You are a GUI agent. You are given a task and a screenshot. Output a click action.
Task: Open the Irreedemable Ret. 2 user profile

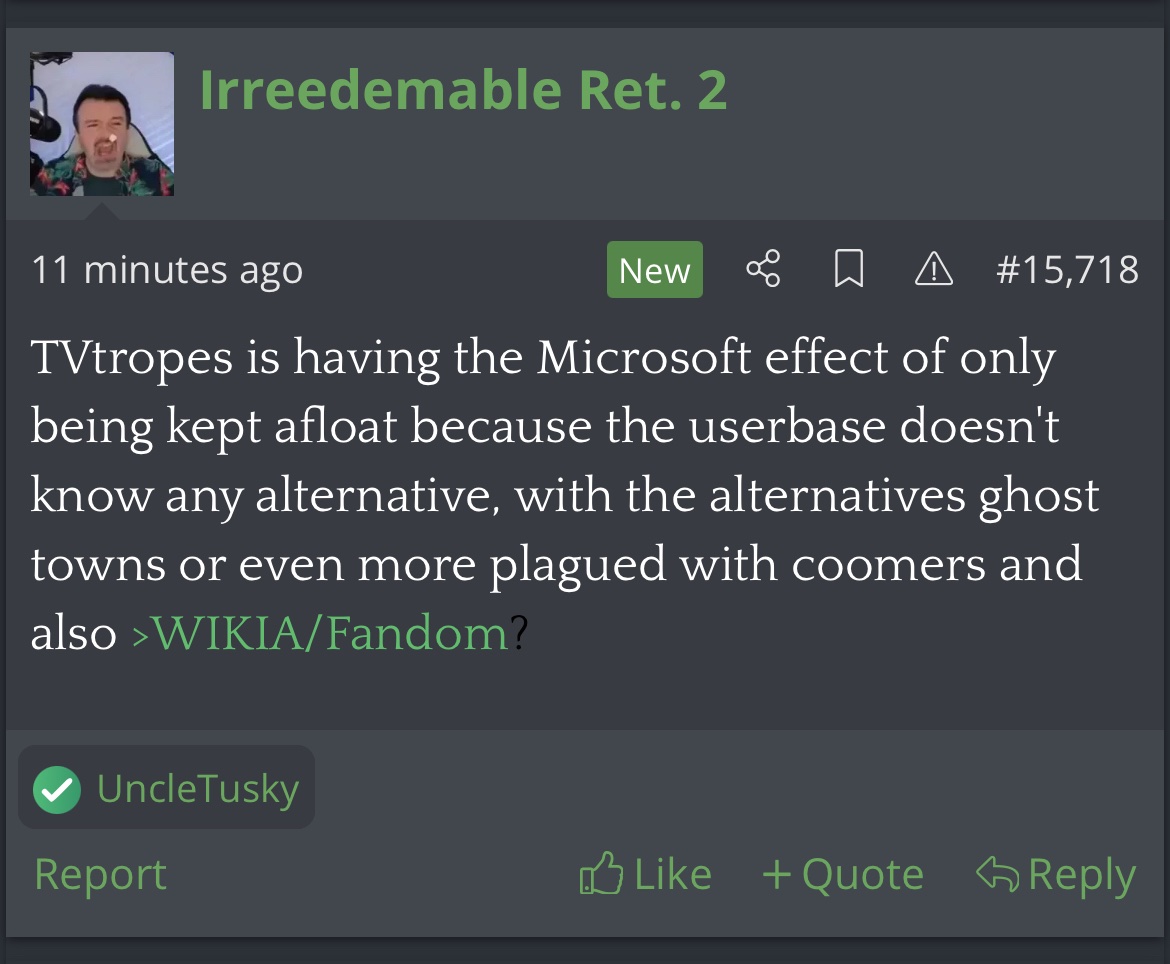click(x=463, y=91)
